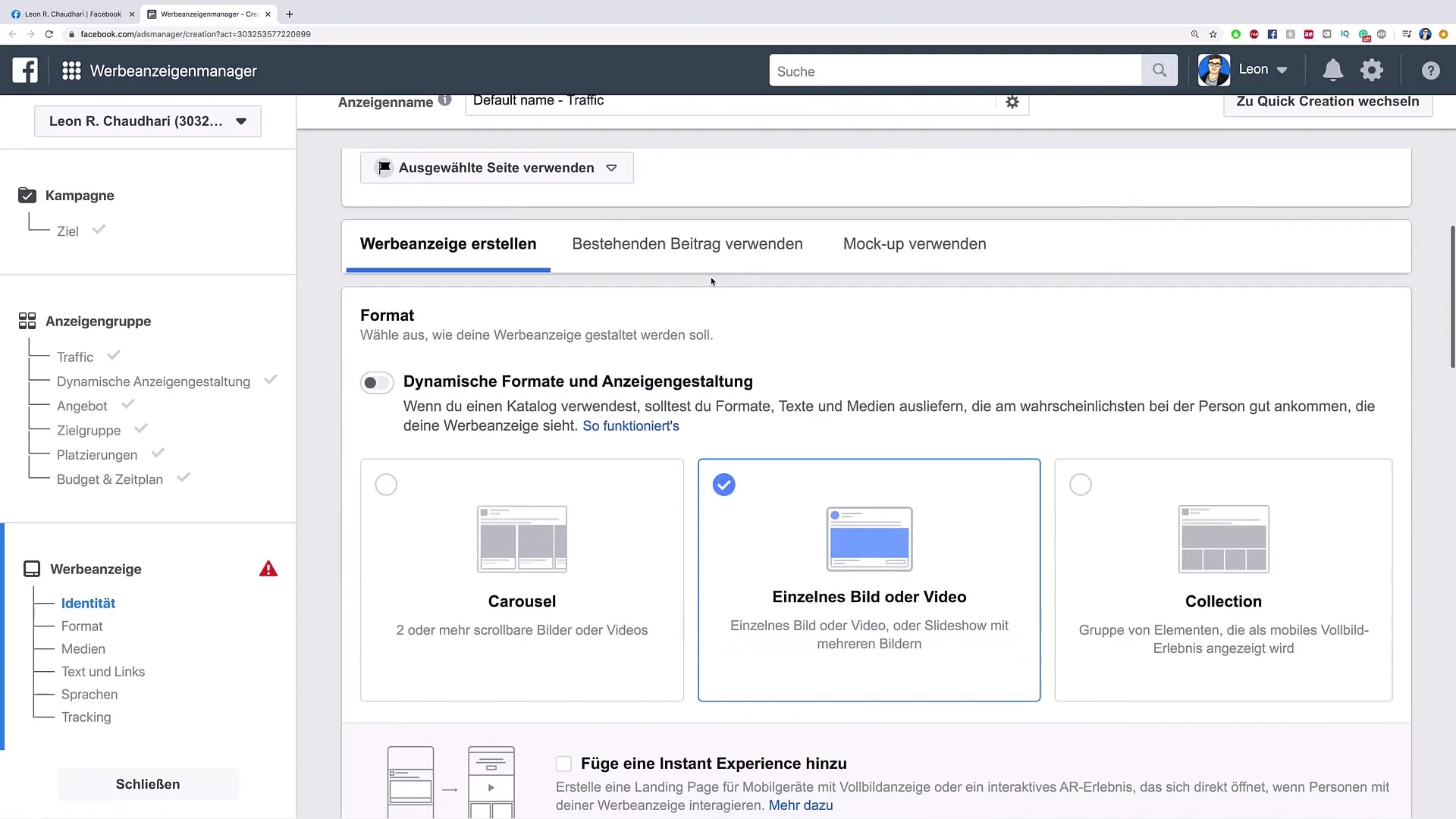This screenshot has height=819, width=1456.
Task: Switch to Mock-up verwenden tab
Action: [915, 244]
